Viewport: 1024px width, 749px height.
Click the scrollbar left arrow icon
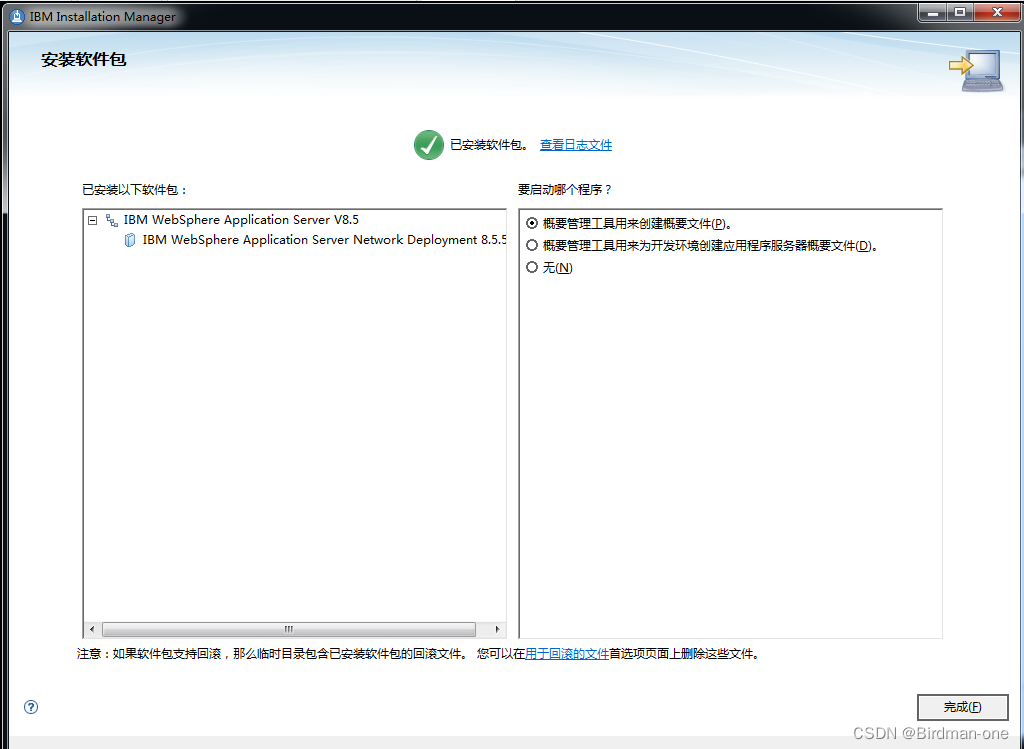[x=91, y=629]
